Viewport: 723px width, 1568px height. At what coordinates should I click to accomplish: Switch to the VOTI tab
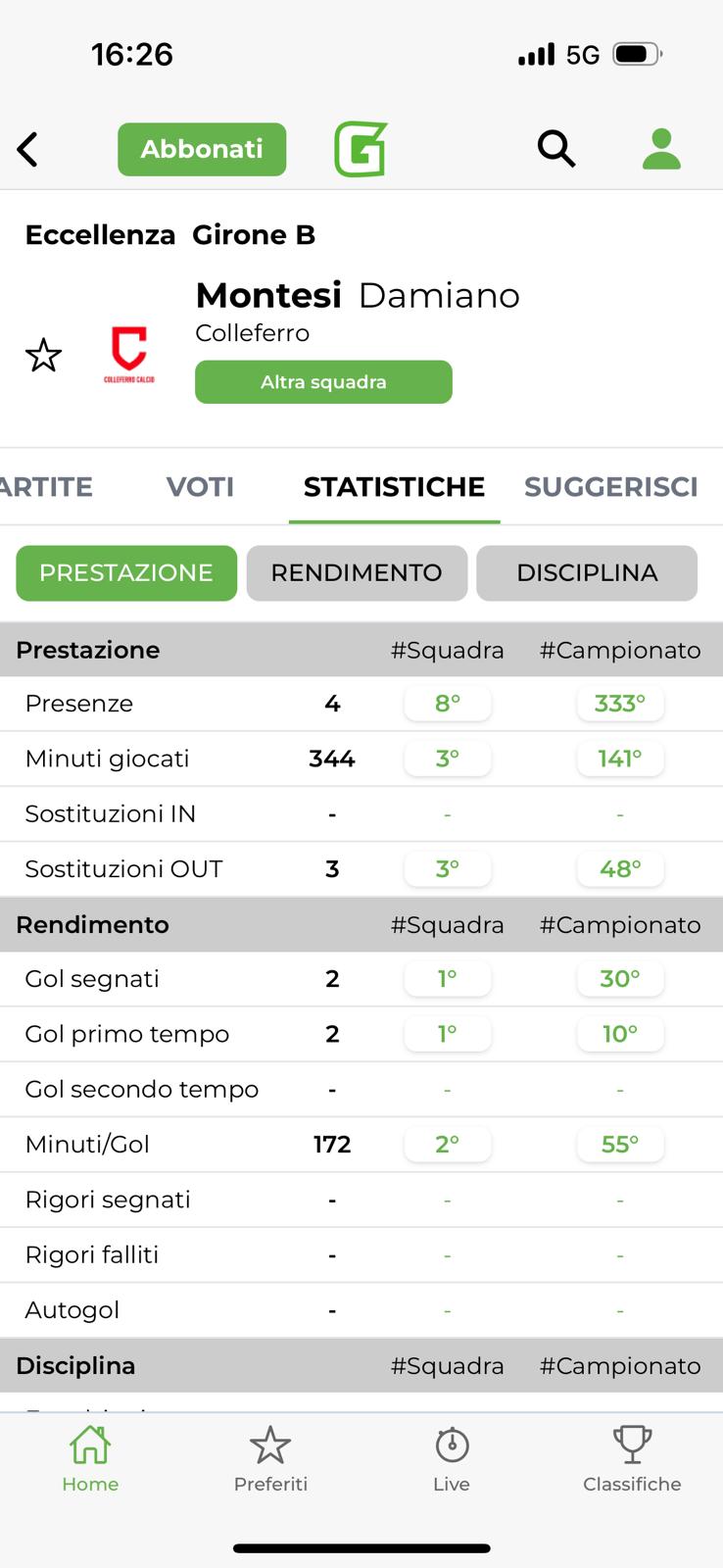pos(200,487)
